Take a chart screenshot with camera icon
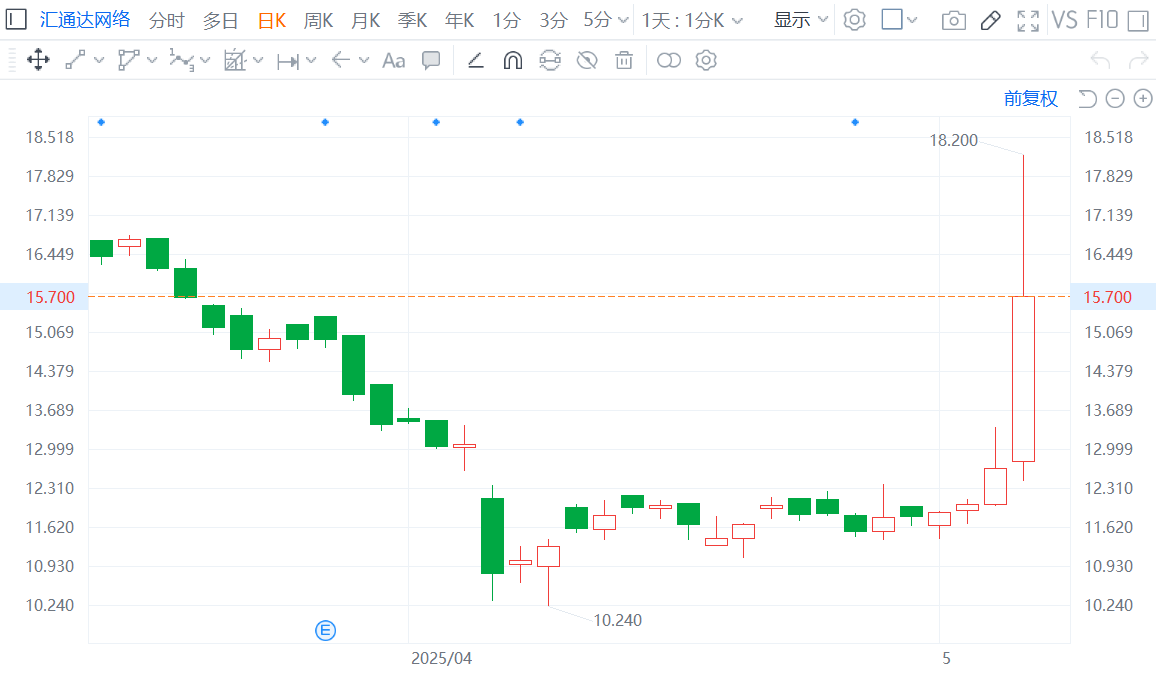Screen dimensions: 1156x687 point(953,20)
